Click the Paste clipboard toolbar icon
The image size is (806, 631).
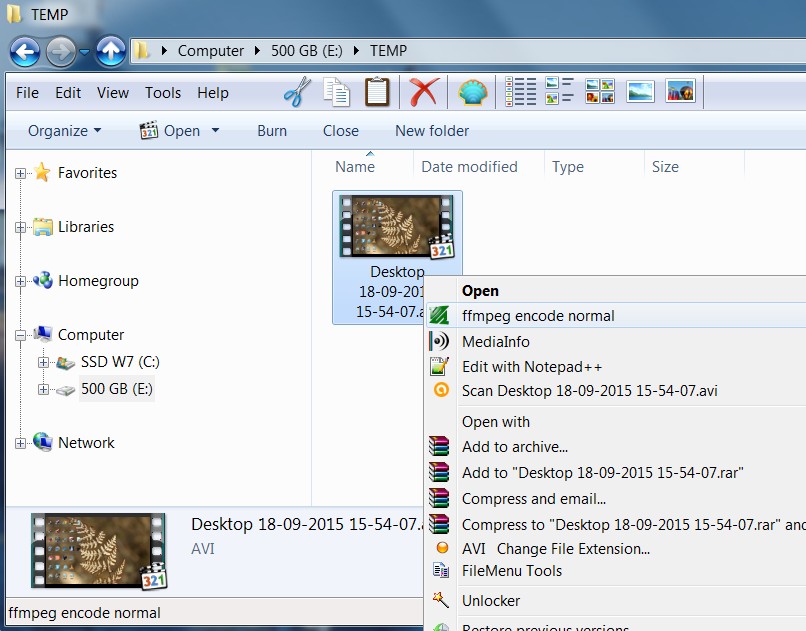377,92
